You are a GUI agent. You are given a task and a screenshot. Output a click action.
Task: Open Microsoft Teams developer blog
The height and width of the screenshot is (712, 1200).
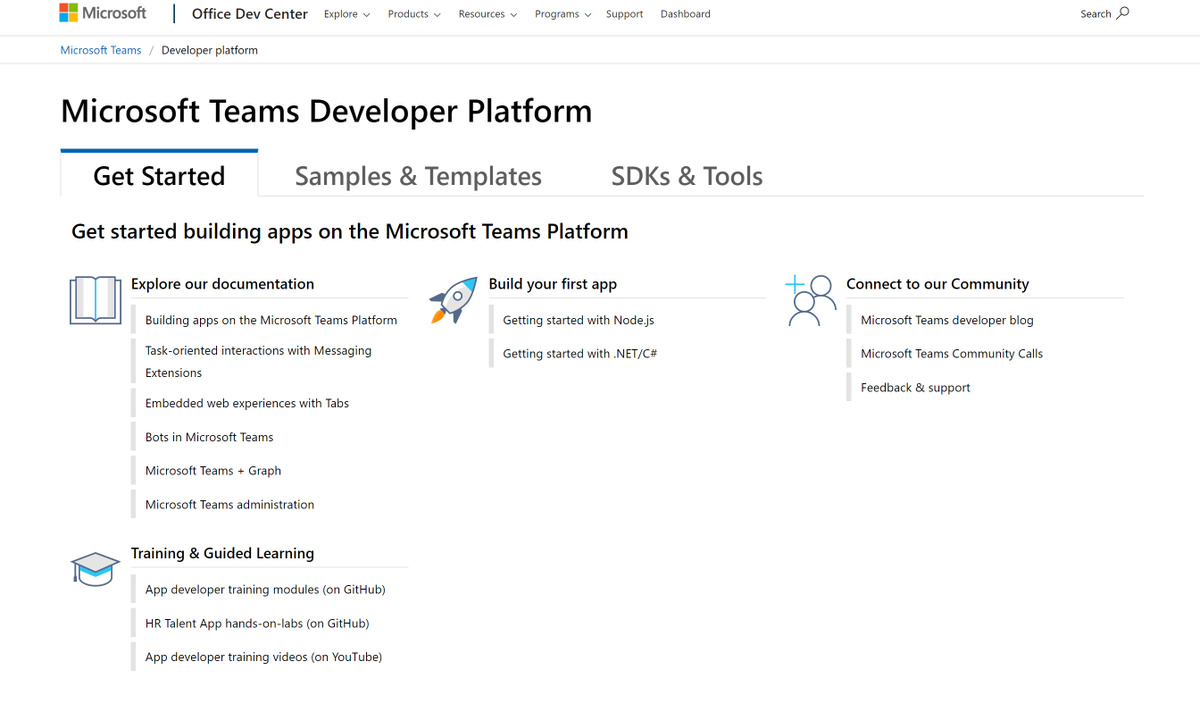coord(947,320)
